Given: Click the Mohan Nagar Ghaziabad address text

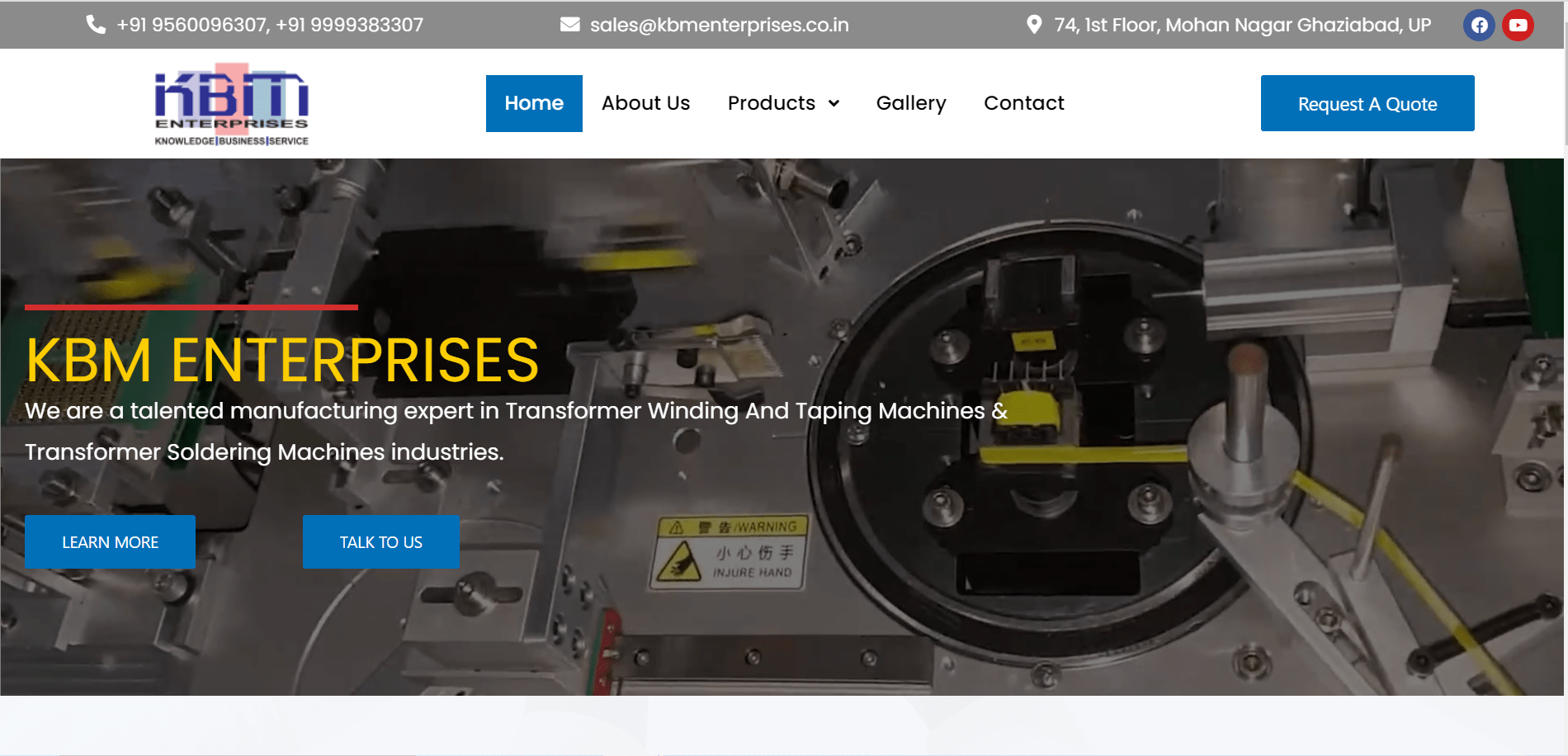Looking at the screenshot, I should 1242,25.
